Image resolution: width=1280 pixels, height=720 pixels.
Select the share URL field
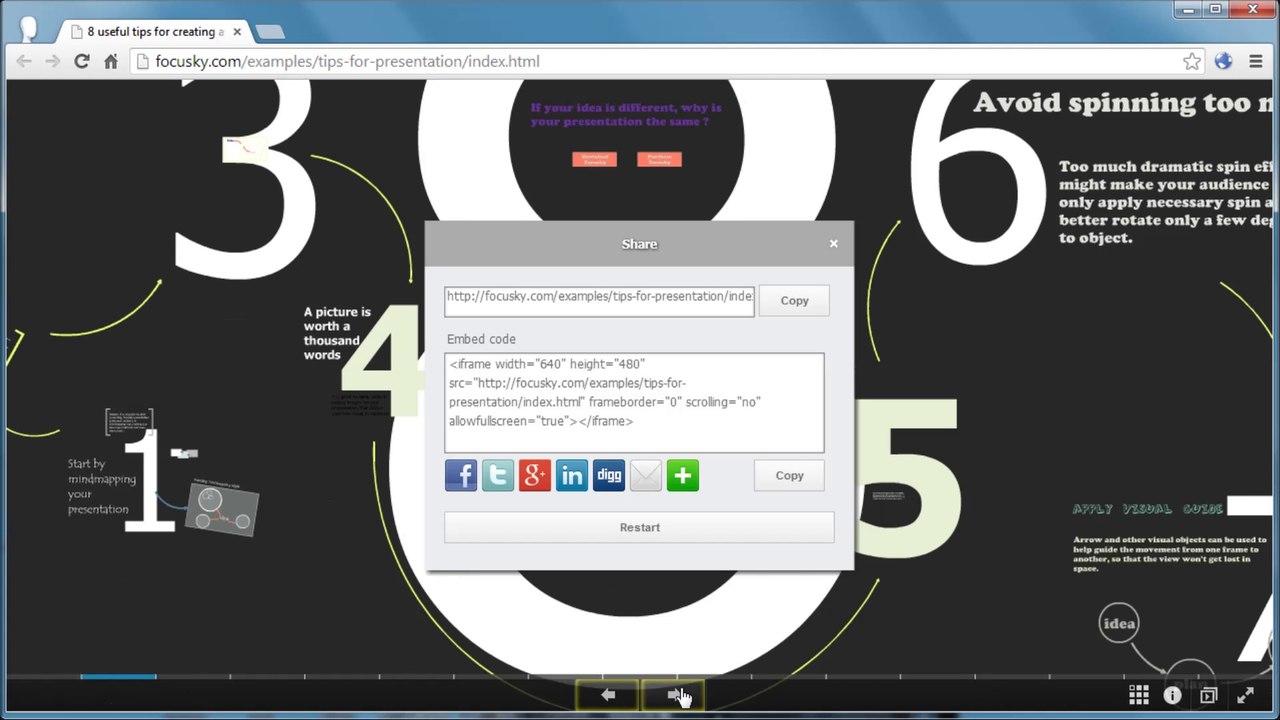pos(599,301)
